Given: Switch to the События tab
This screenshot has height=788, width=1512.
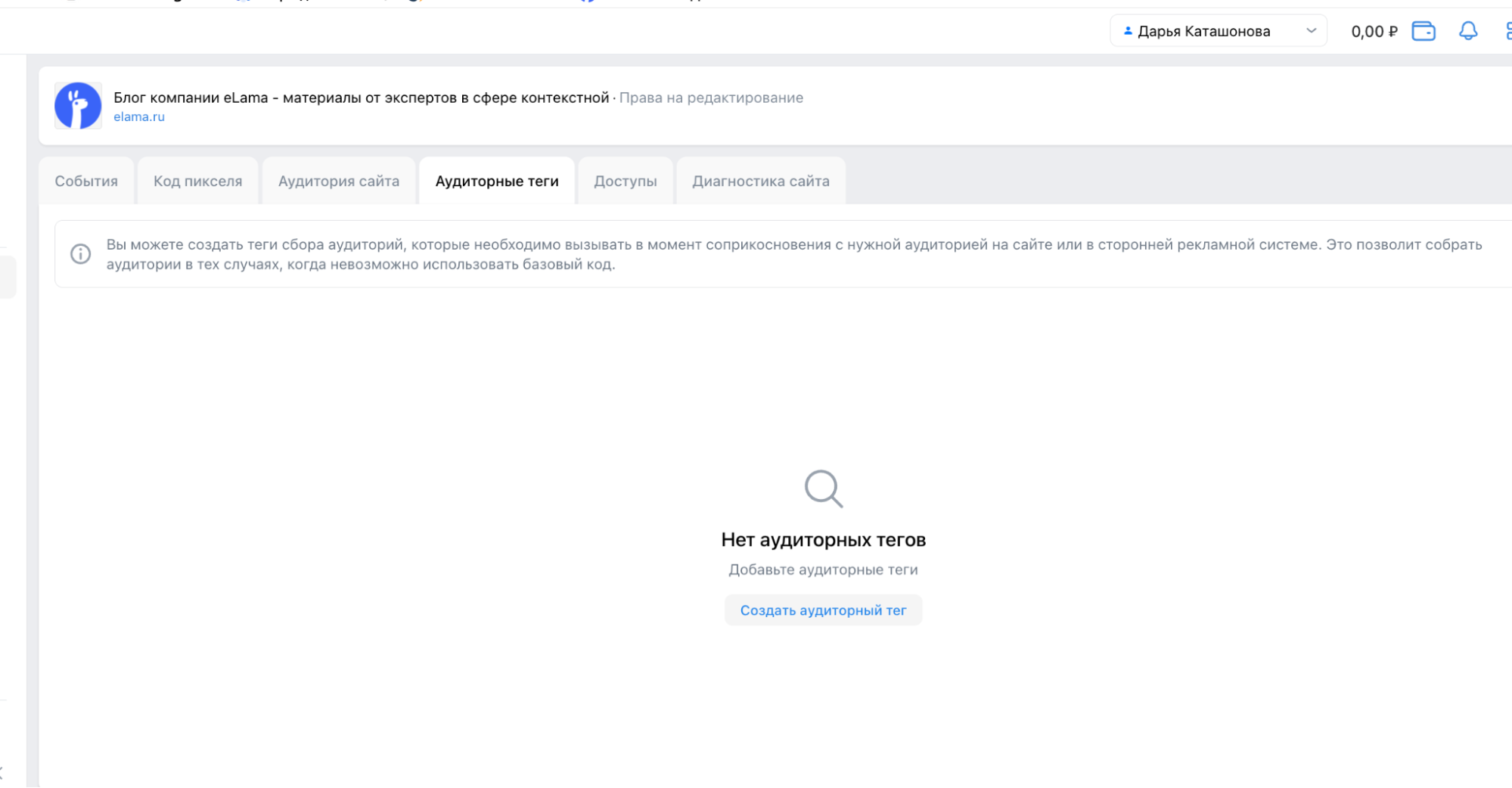Looking at the screenshot, I should click(x=85, y=181).
